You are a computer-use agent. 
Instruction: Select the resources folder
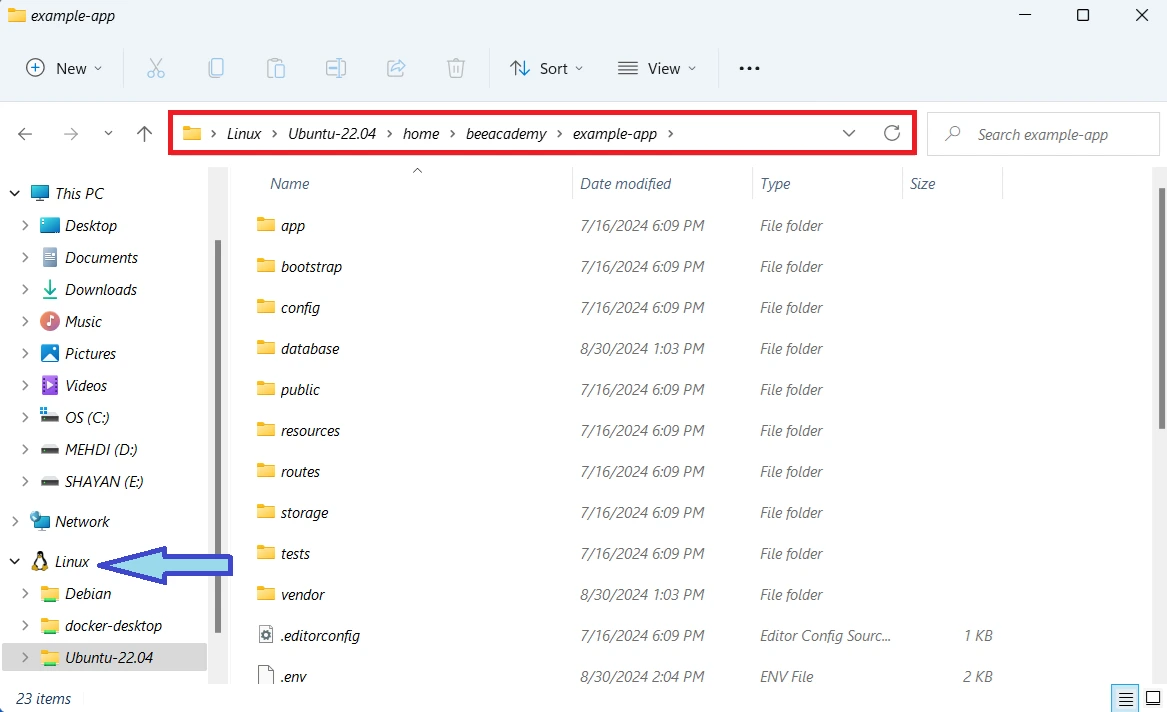pyautogui.click(x=310, y=430)
